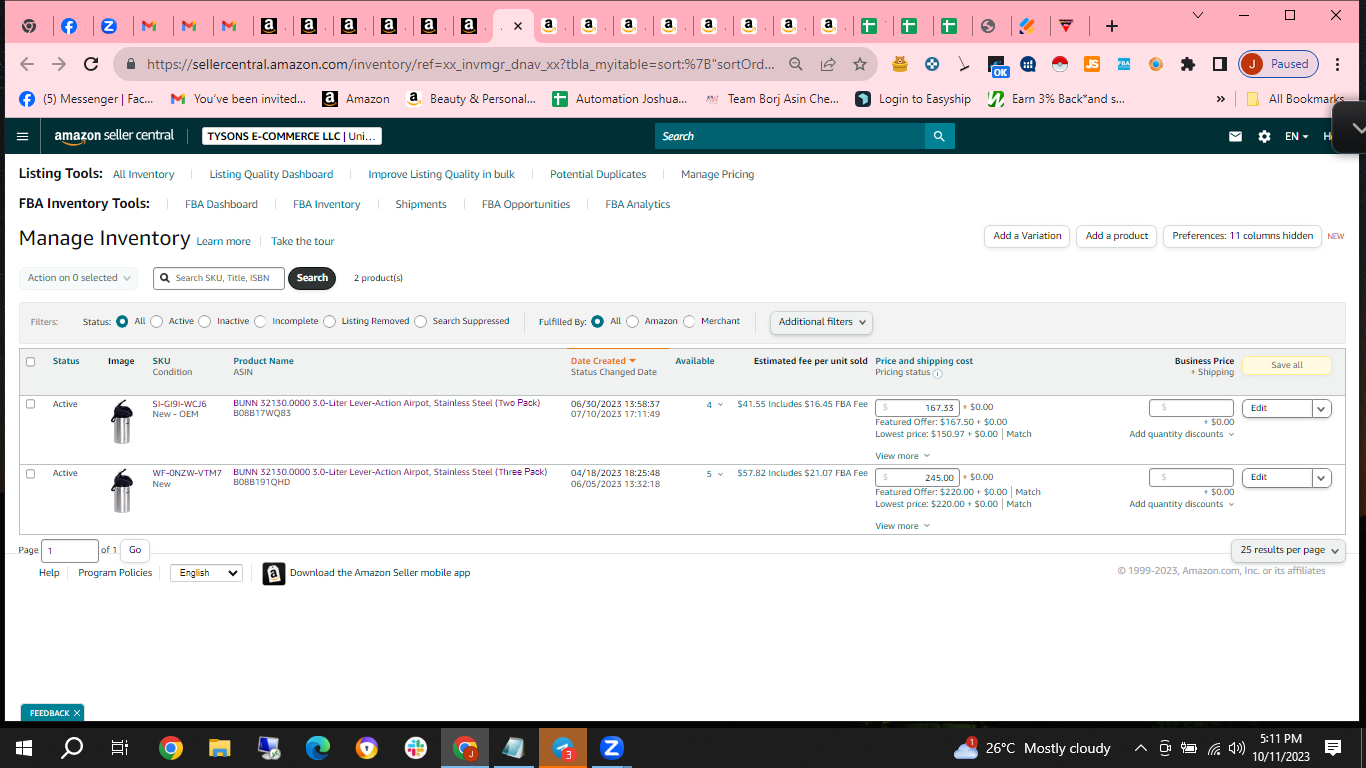The width and height of the screenshot is (1366, 768).
Task: Click the share page icon in address bar
Action: click(x=828, y=64)
